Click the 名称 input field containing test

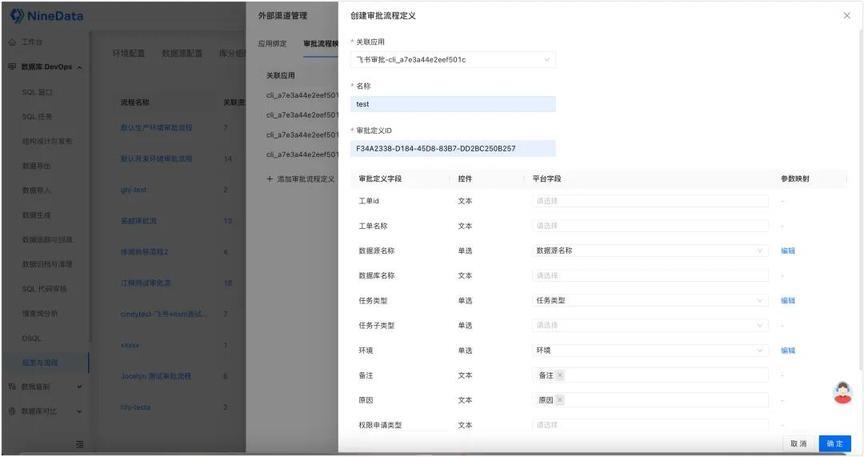tap(452, 104)
